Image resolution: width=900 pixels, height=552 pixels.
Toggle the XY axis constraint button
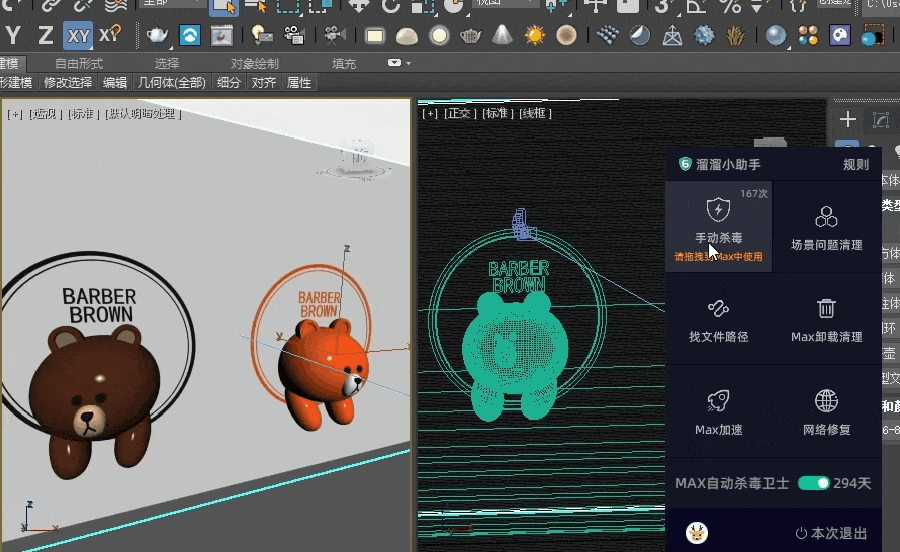pyautogui.click(x=78, y=36)
